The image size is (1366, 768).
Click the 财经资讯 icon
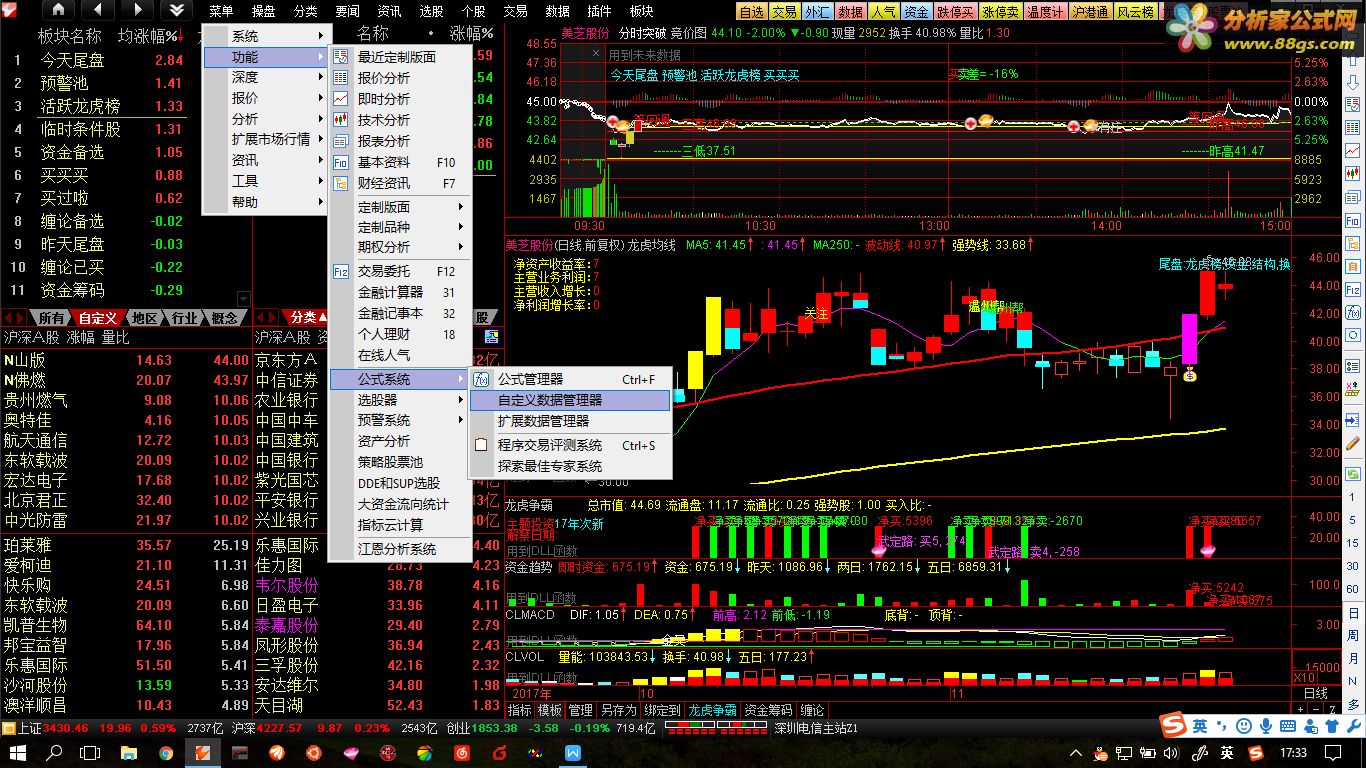pyautogui.click(x=341, y=183)
